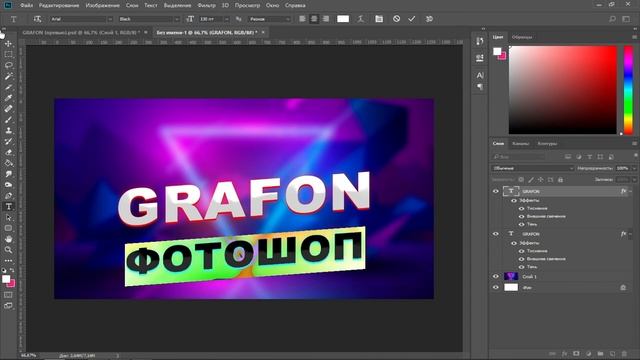Image resolution: width=640 pixels, height=360 pixels.
Task: Select the Eyedropper tool
Action: (x=8, y=98)
